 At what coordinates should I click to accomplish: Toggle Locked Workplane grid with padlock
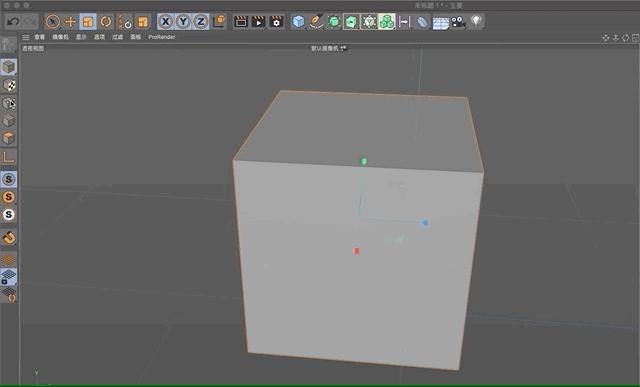point(9,276)
